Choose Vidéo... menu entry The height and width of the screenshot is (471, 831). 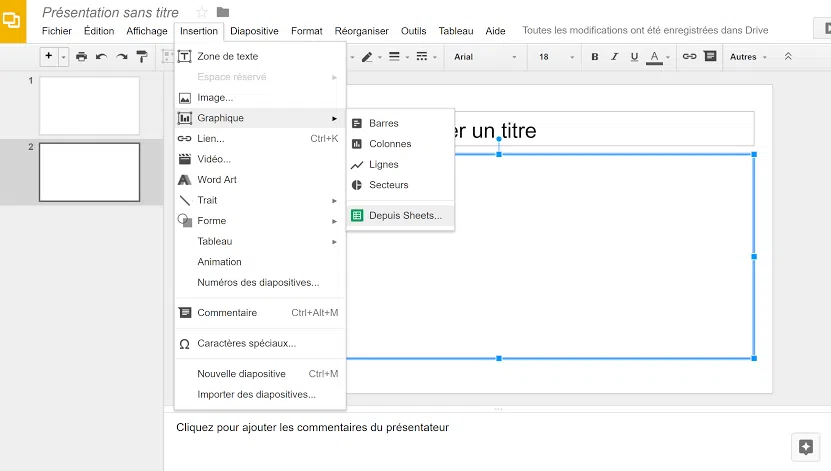[x=260, y=159]
